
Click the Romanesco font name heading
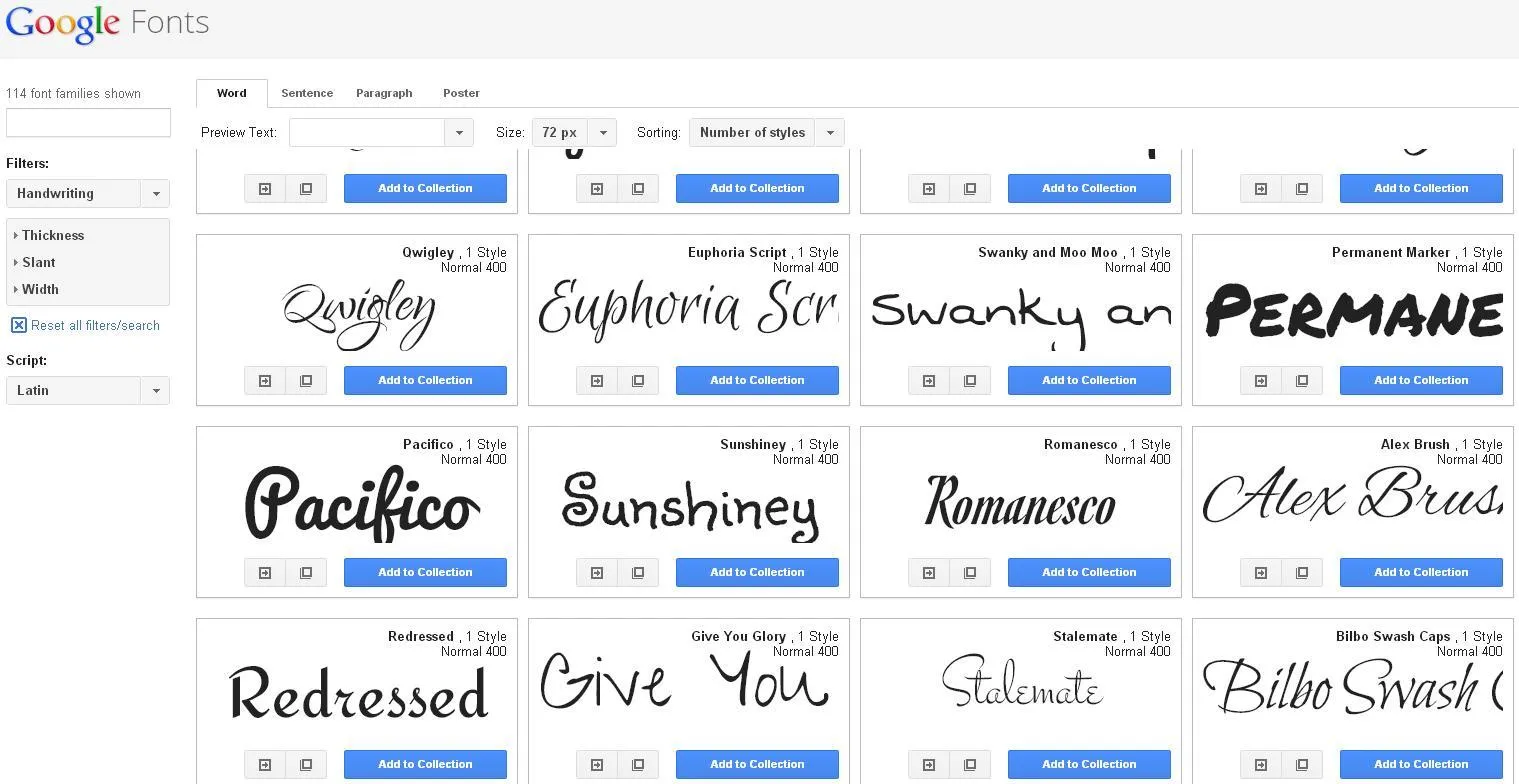coord(1081,444)
